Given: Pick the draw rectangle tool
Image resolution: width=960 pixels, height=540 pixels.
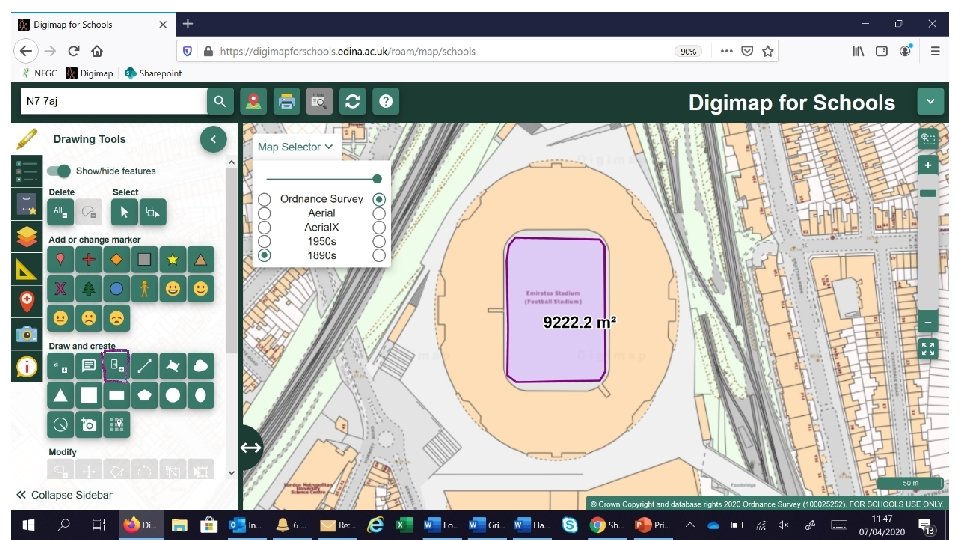Looking at the screenshot, I should coord(116,396).
